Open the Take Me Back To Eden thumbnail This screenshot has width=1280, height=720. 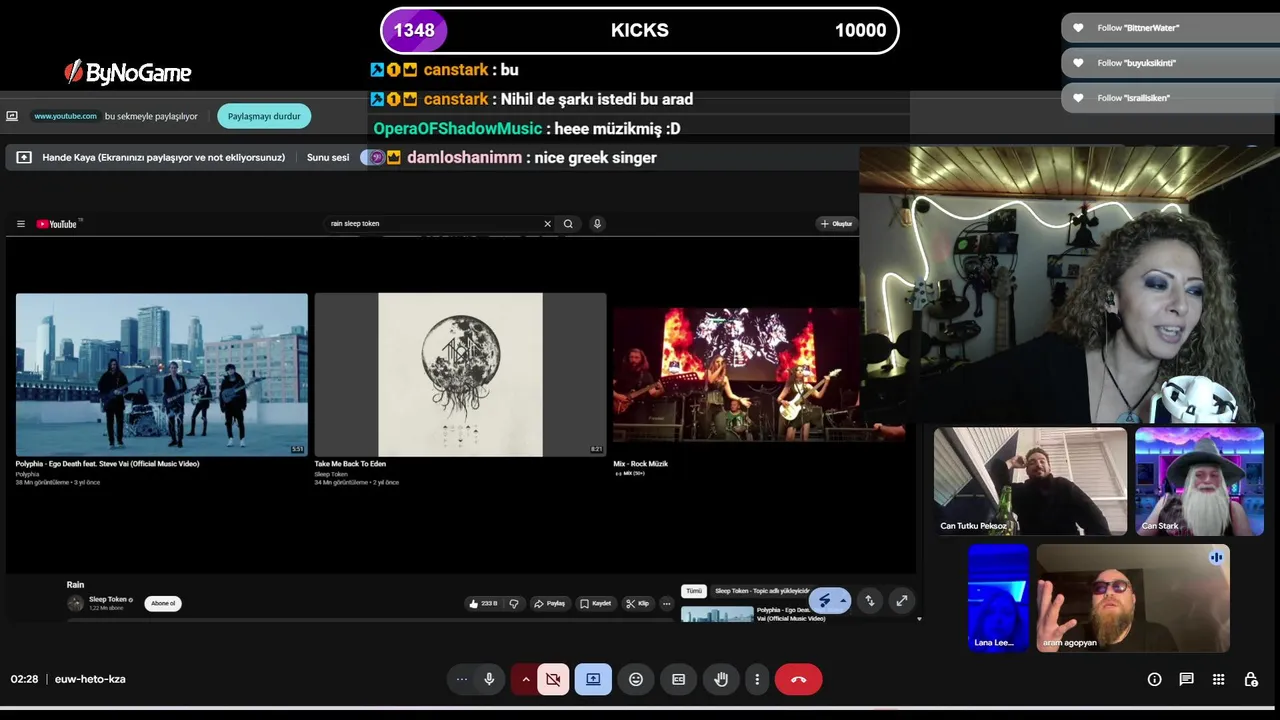point(460,374)
